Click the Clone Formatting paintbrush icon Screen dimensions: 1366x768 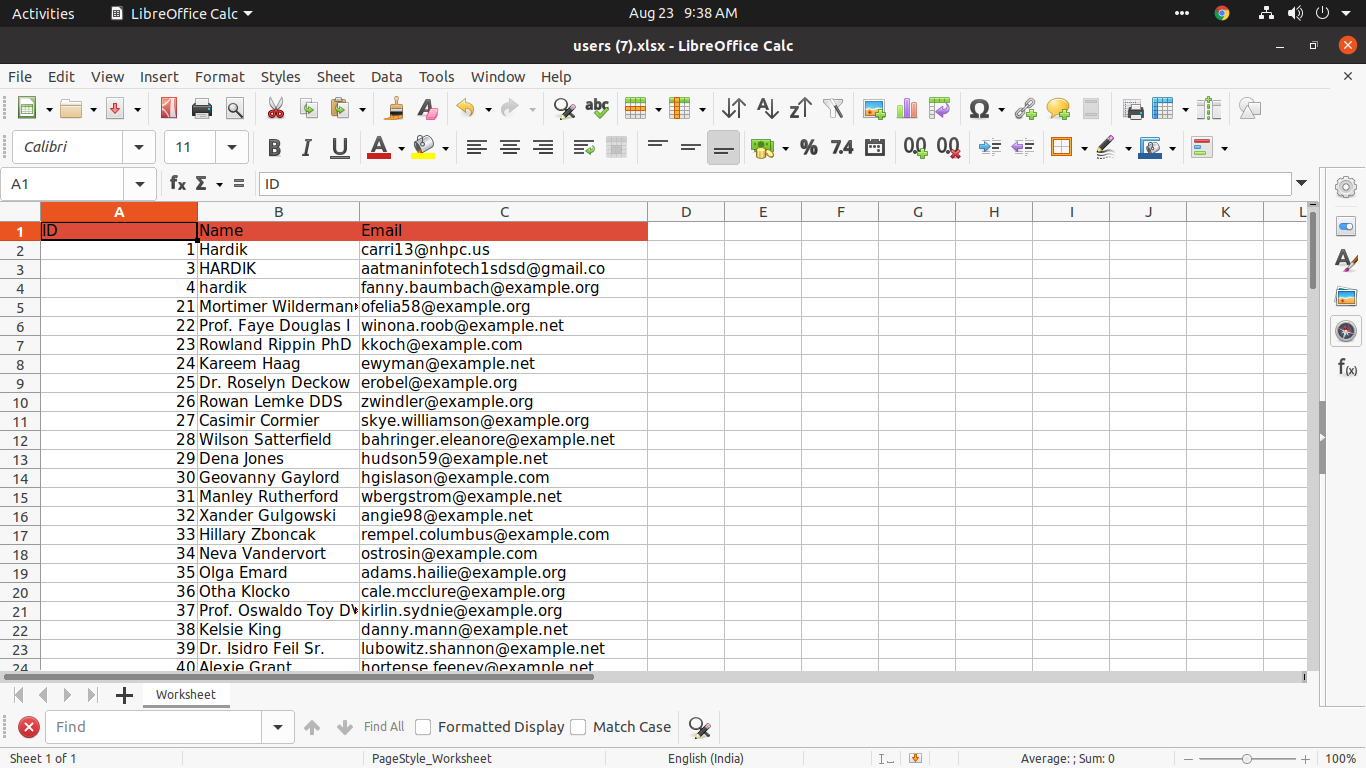(x=395, y=108)
